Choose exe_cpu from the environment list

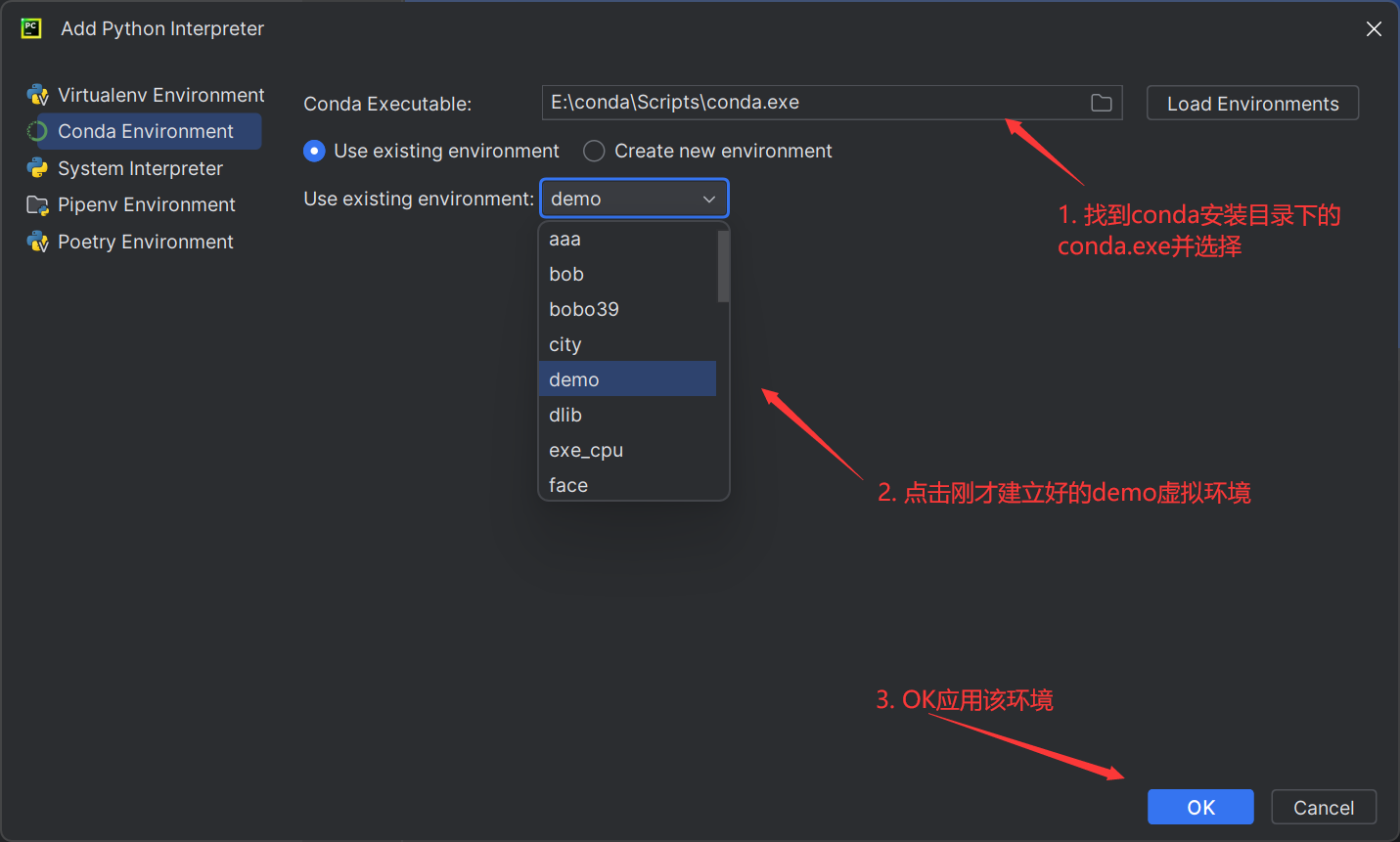[627, 450]
